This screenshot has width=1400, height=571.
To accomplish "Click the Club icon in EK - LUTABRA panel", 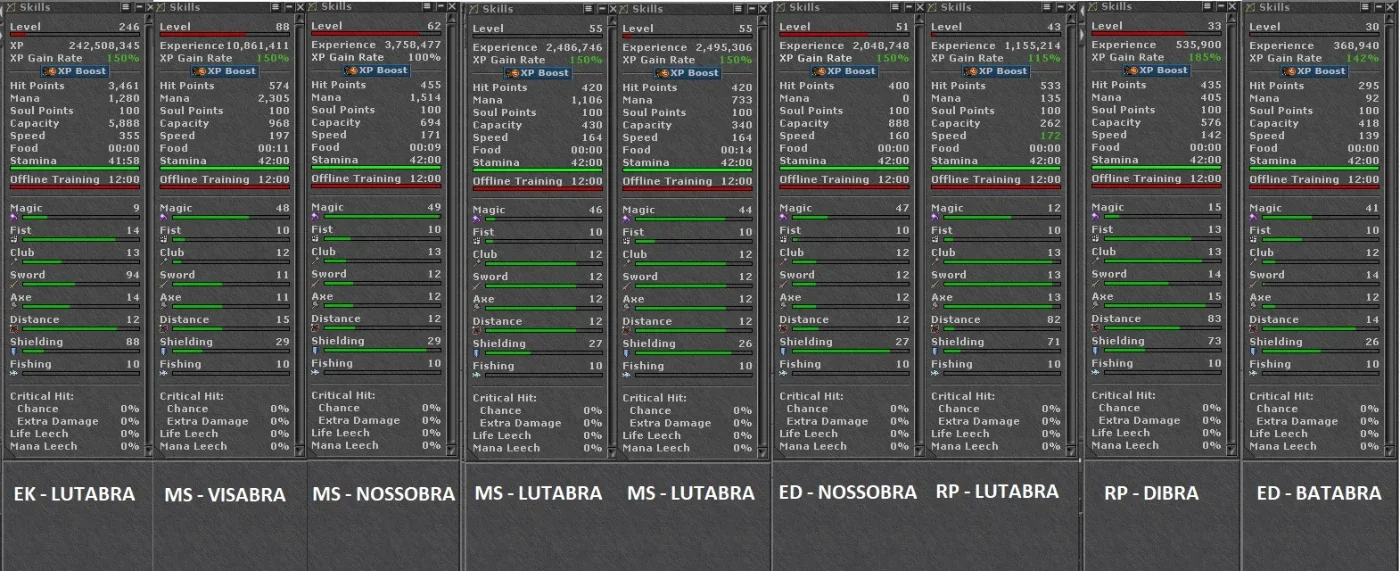I will coord(14,262).
